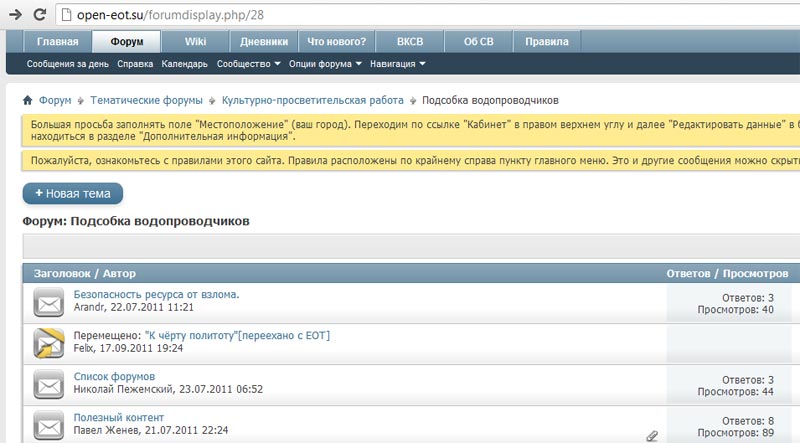
Task: Open the 'Правила' tab
Action: [546, 41]
